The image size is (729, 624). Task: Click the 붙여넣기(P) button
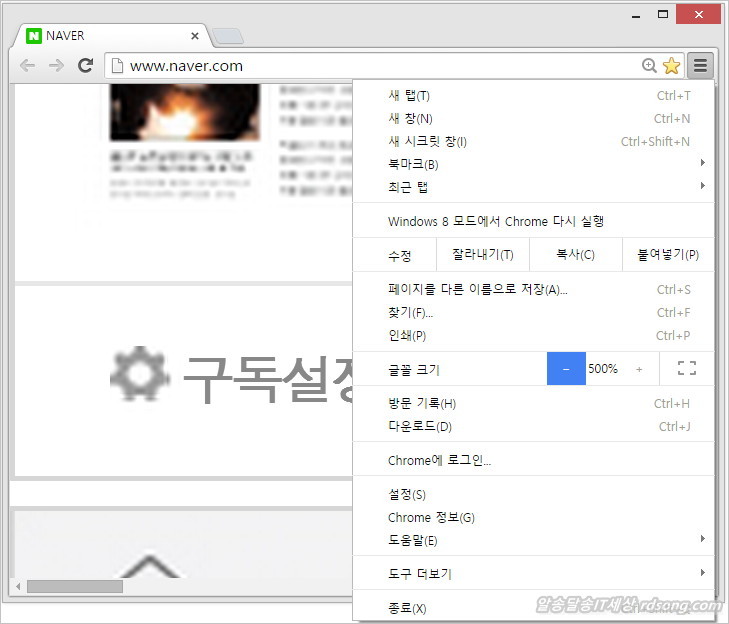click(x=668, y=255)
